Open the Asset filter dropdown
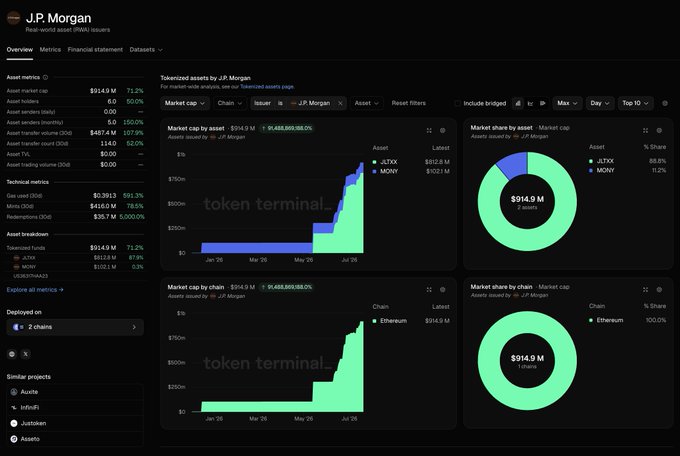Image resolution: width=680 pixels, height=456 pixels. click(366, 103)
